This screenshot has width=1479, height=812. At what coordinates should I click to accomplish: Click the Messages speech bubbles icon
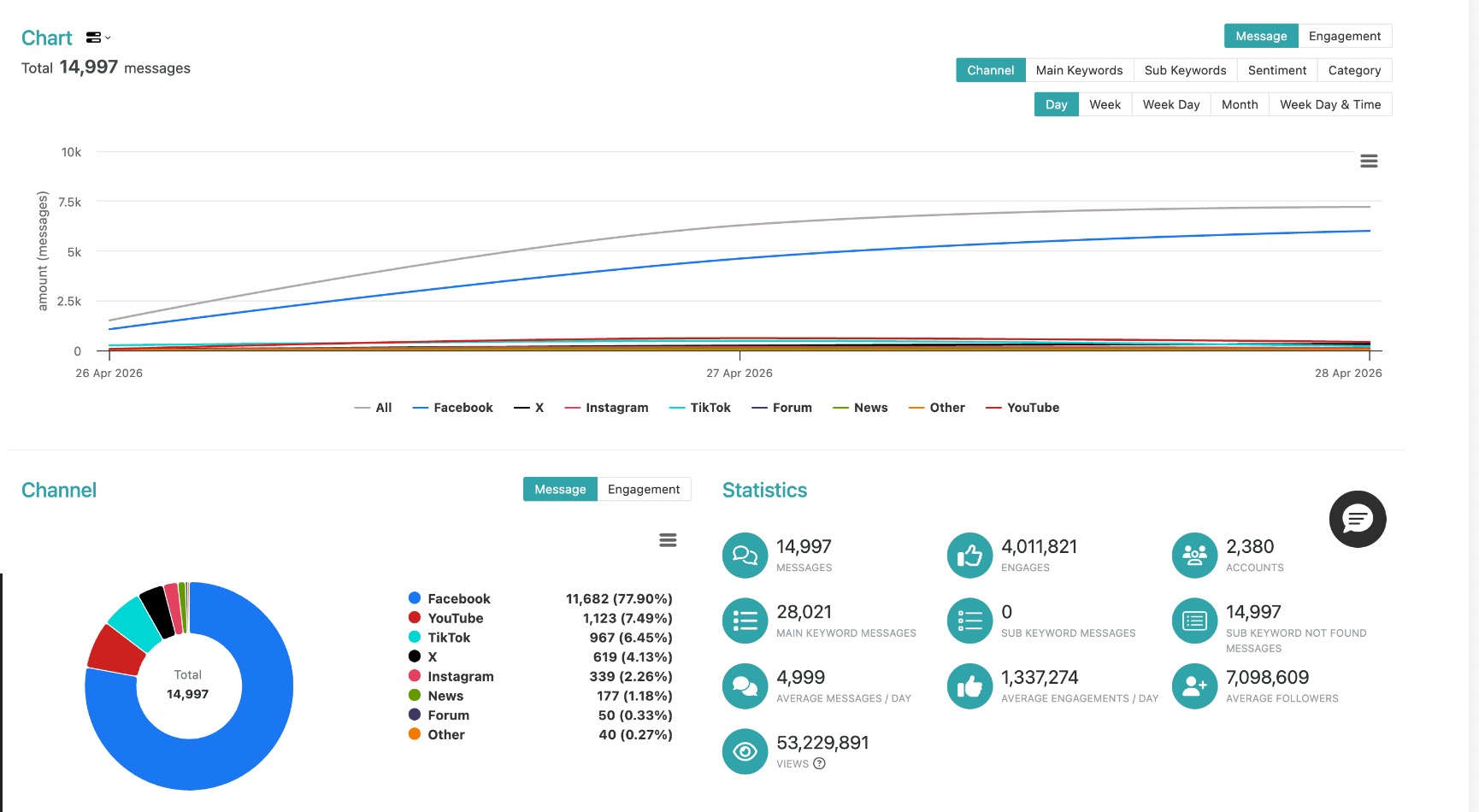point(745,555)
